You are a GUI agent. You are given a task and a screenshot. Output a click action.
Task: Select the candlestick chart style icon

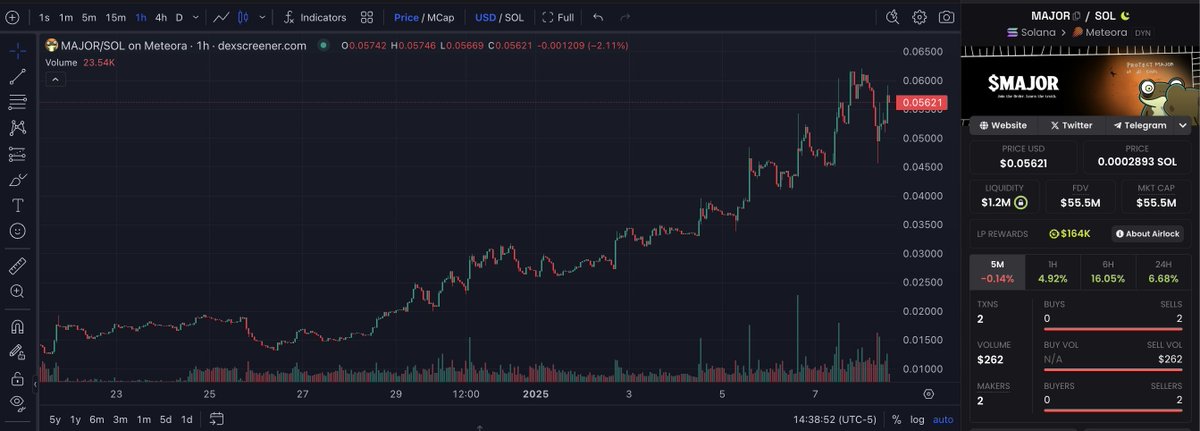tap(243, 17)
